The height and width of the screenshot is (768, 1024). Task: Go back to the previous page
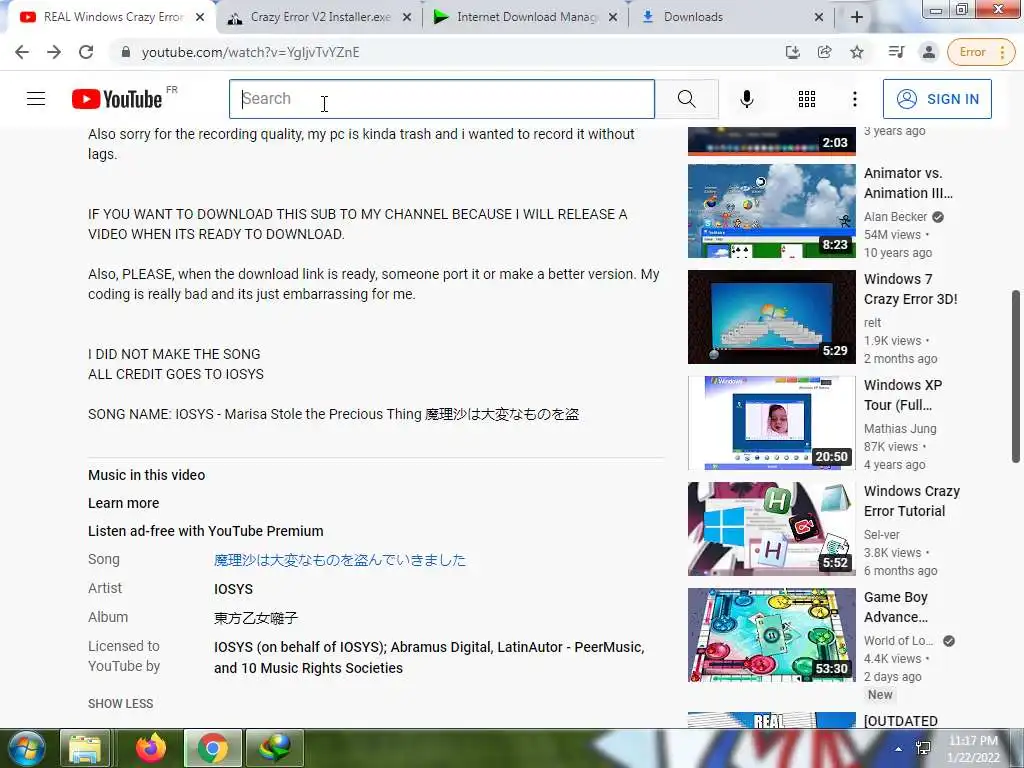click(22, 52)
